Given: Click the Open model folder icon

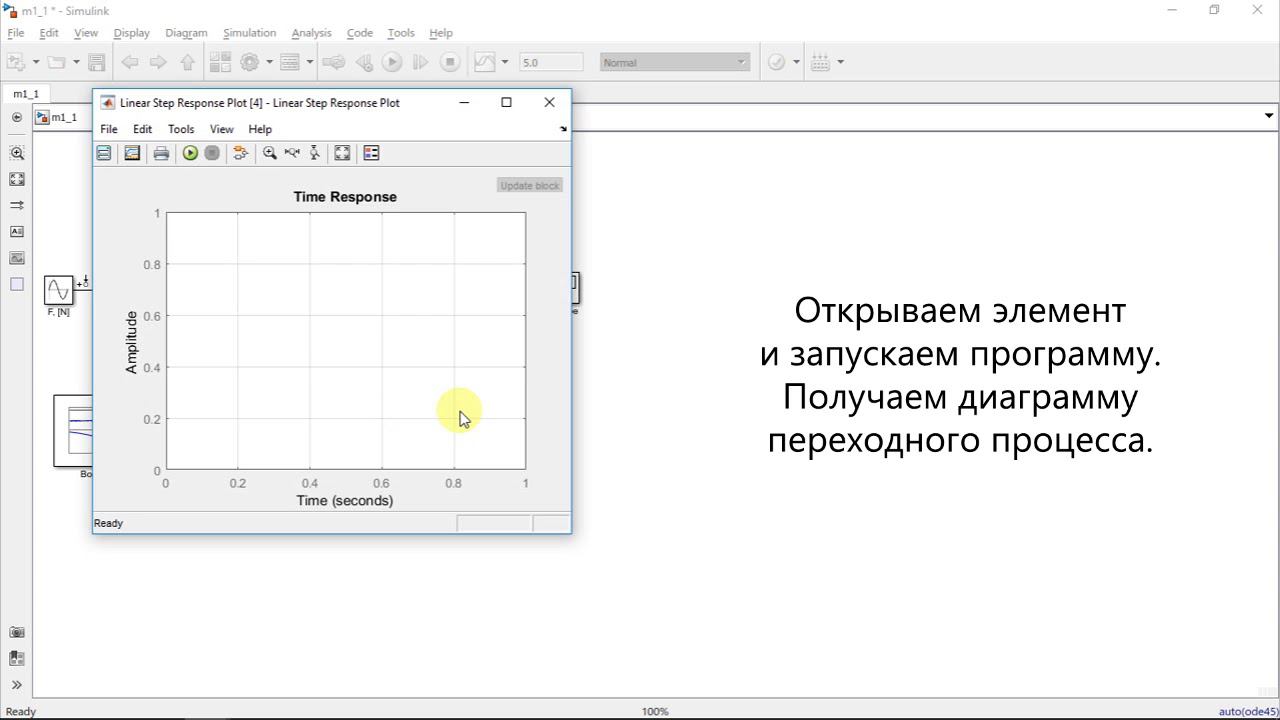Looking at the screenshot, I should point(57,62).
